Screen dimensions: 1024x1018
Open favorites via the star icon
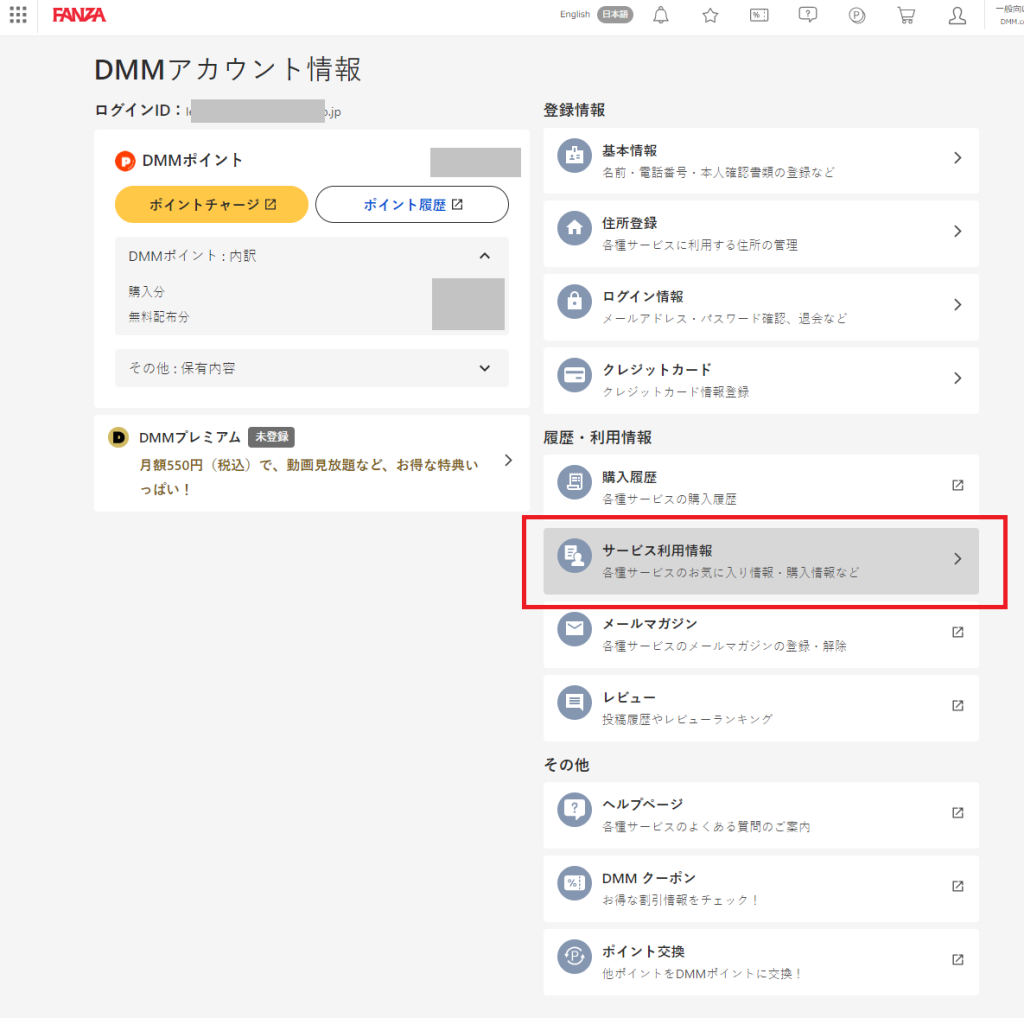[709, 15]
